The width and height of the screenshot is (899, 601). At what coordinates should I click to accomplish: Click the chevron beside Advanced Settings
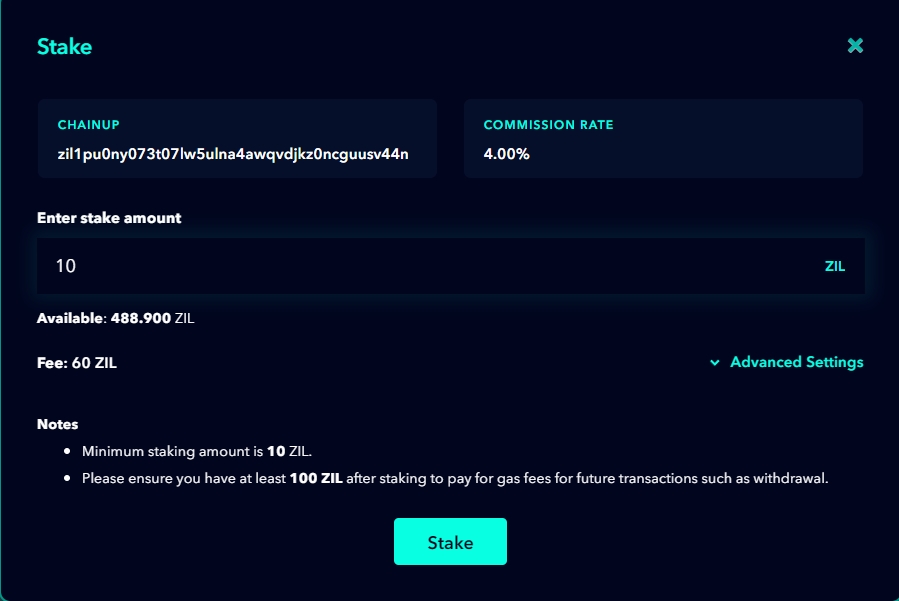click(x=714, y=363)
